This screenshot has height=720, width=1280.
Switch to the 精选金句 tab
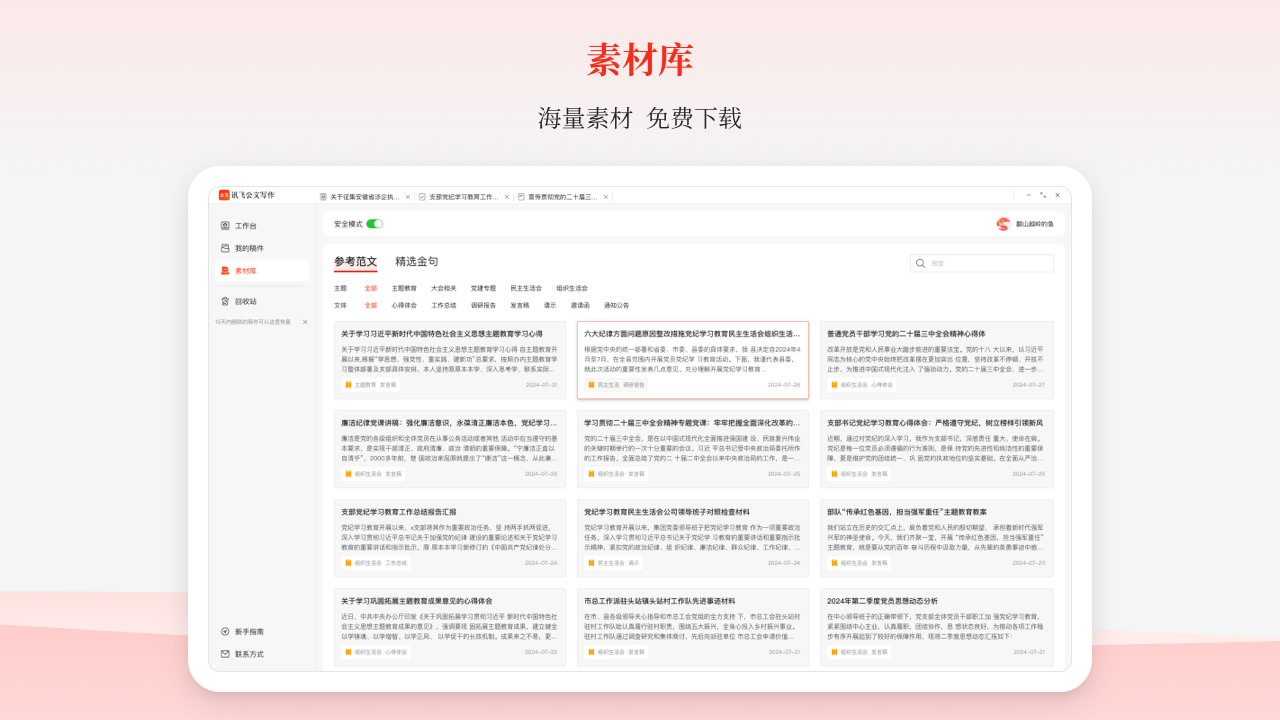(x=418, y=262)
